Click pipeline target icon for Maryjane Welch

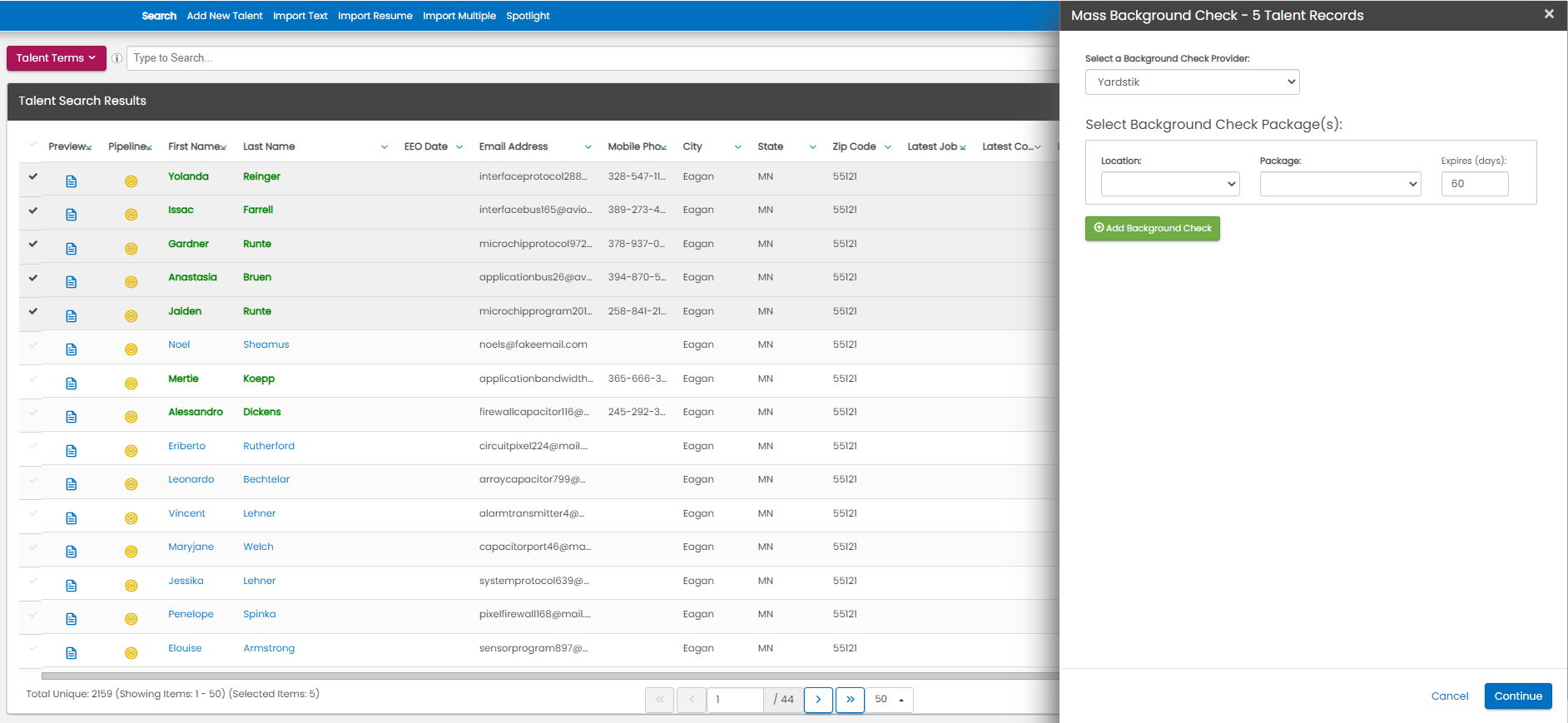(131, 552)
